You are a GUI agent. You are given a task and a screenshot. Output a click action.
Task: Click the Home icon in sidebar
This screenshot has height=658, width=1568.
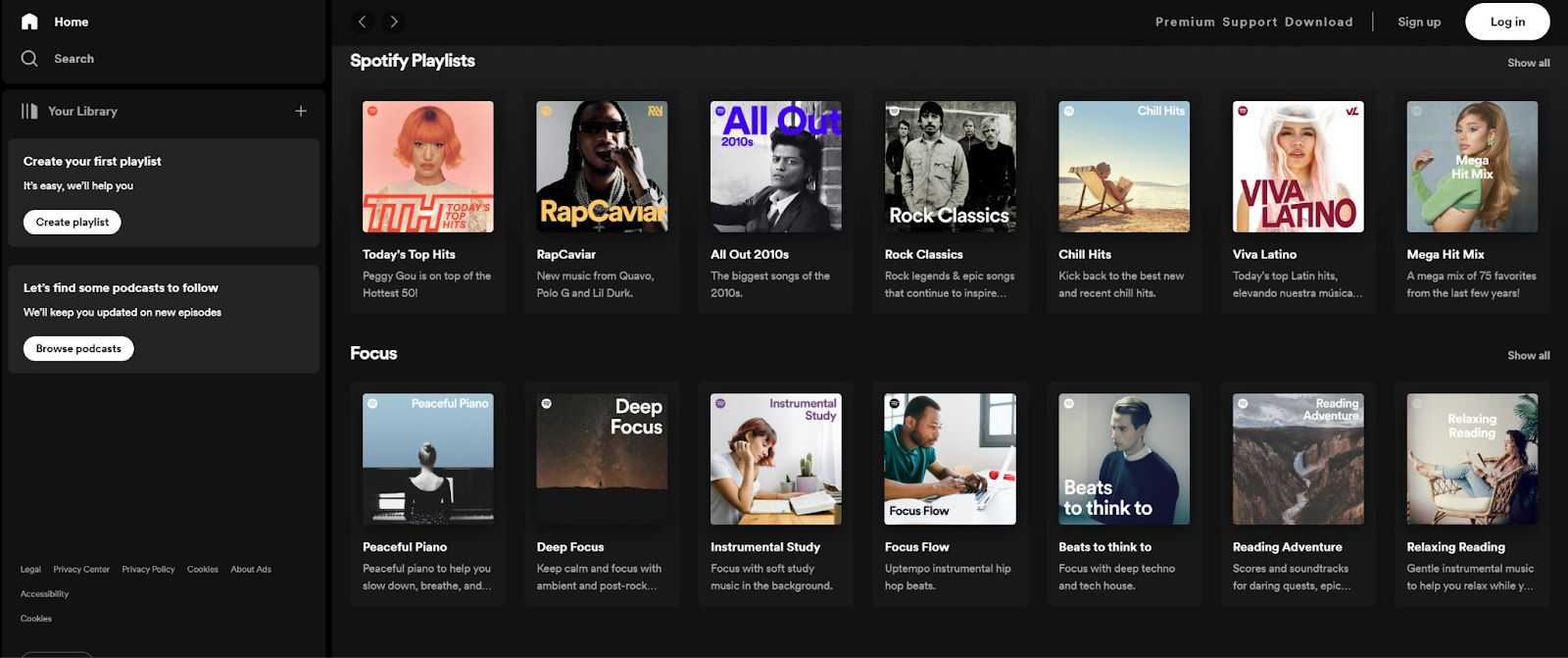(29, 22)
